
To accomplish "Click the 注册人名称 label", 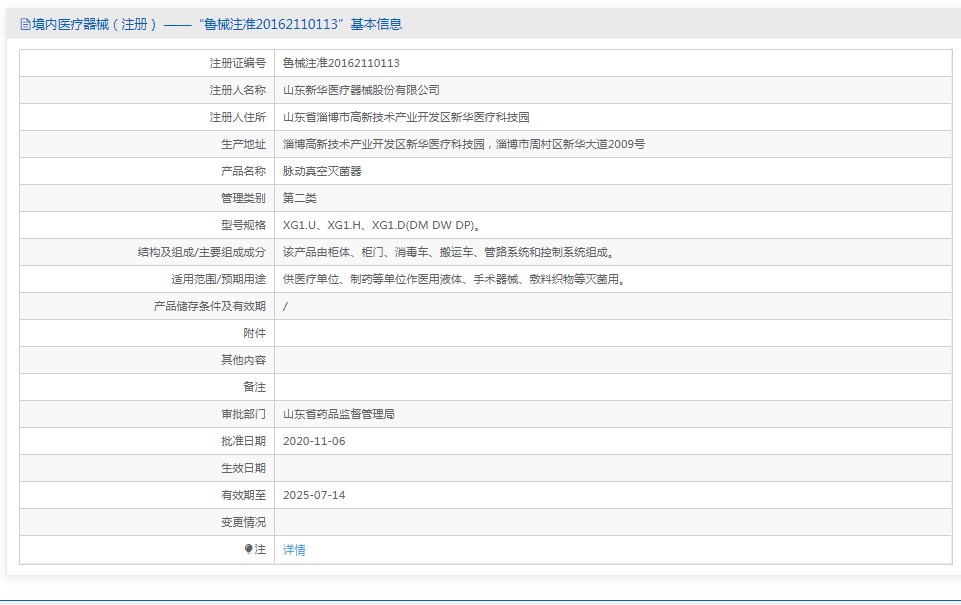I will pos(238,90).
